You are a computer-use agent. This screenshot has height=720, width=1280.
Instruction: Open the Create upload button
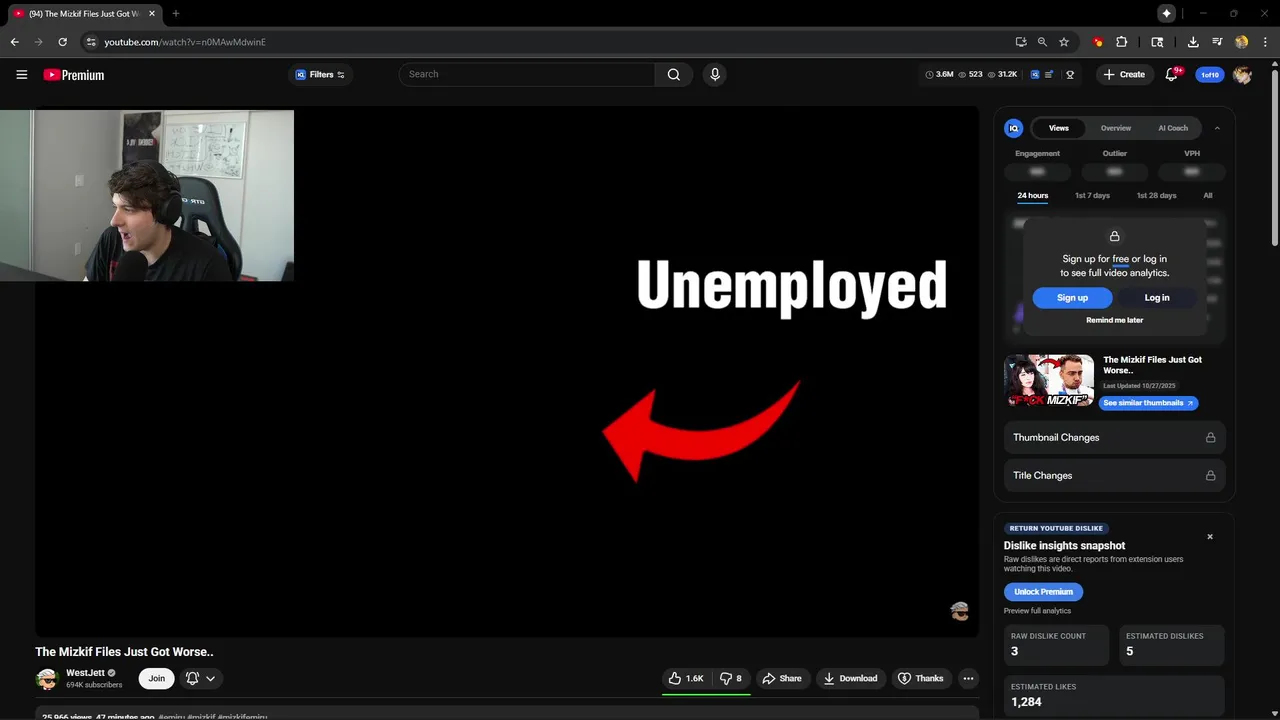(x=1124, y=74)
